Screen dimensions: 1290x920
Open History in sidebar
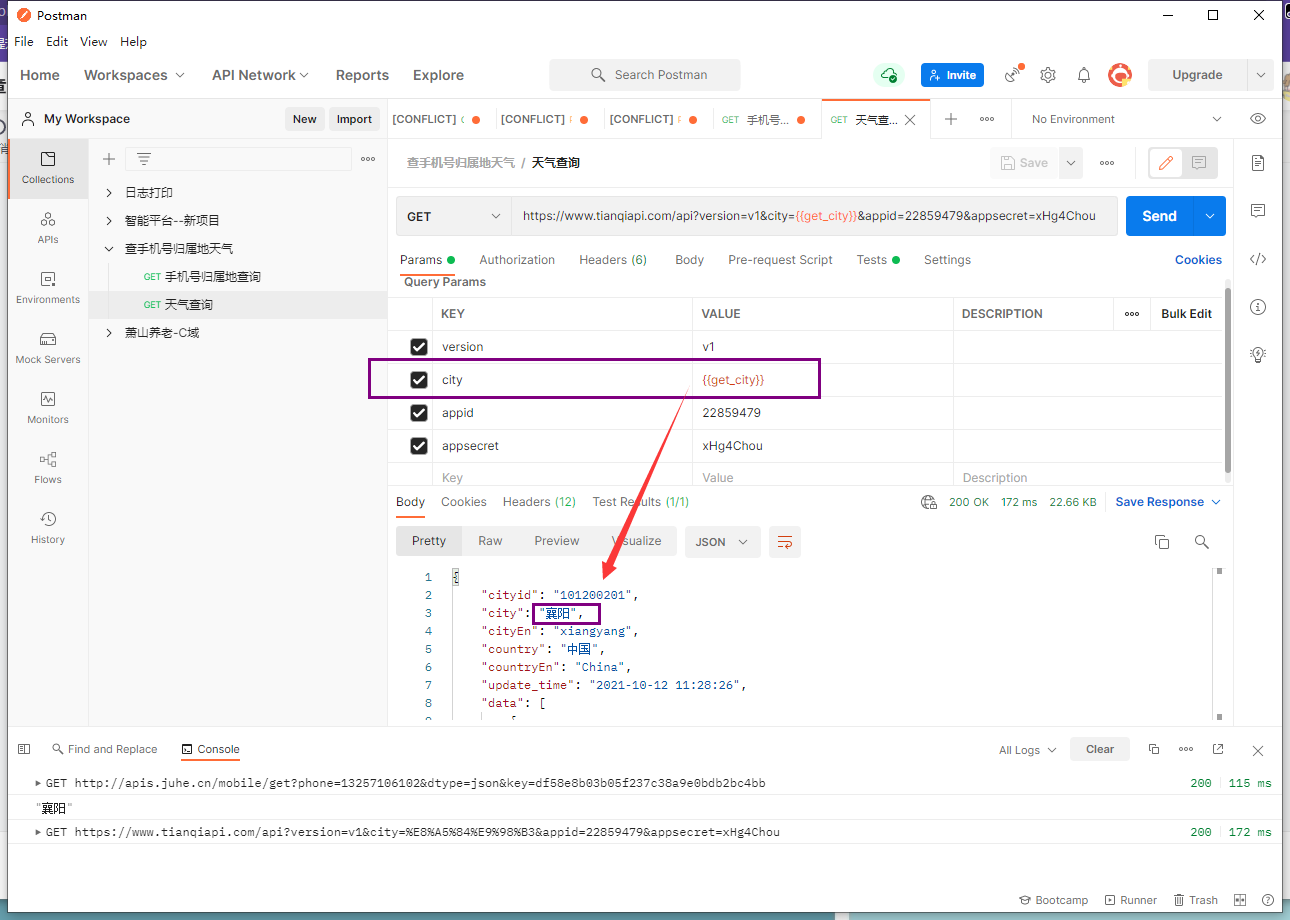[x=48, y=527]
